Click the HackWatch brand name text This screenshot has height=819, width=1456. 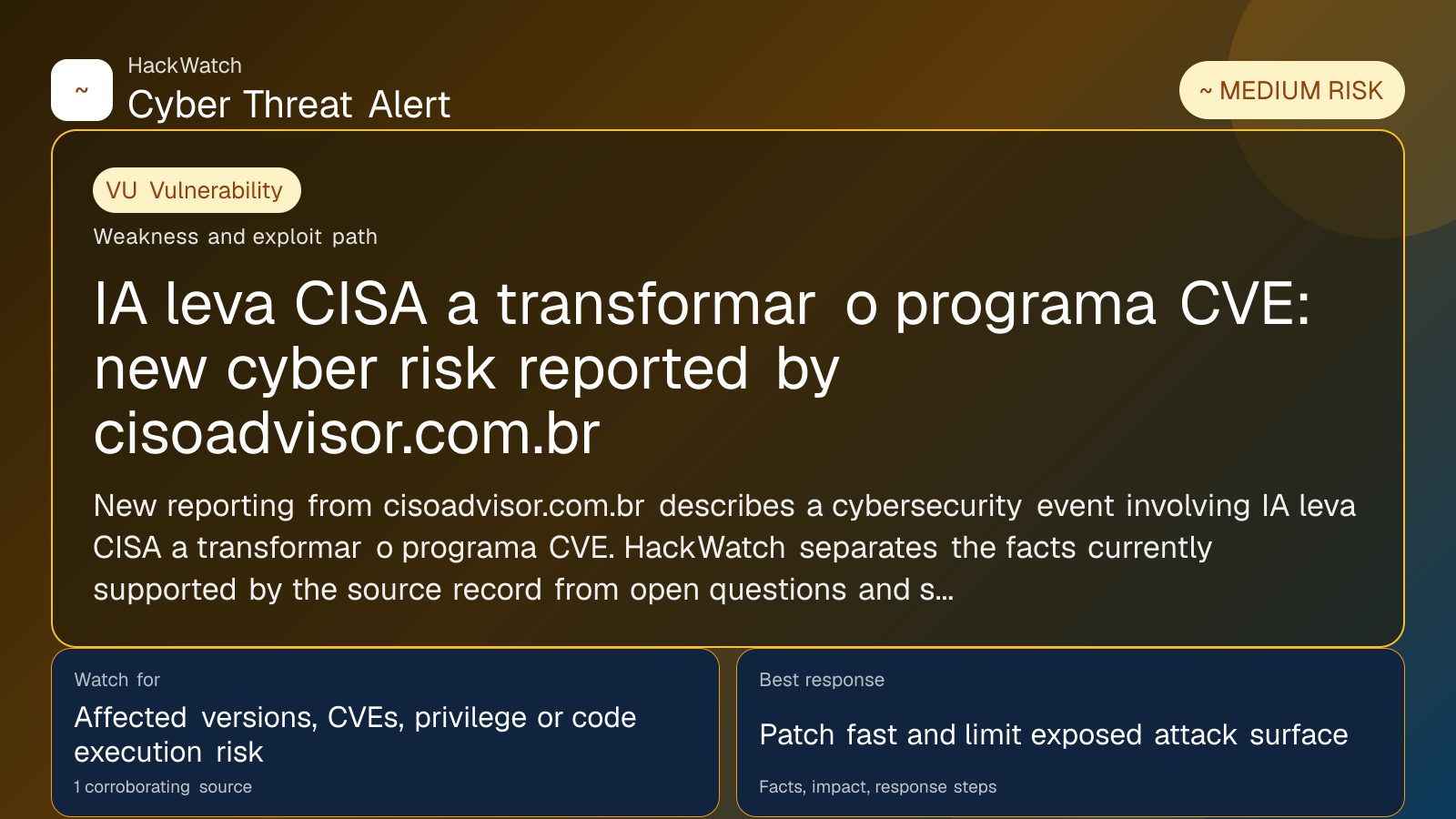pos(185,66)
